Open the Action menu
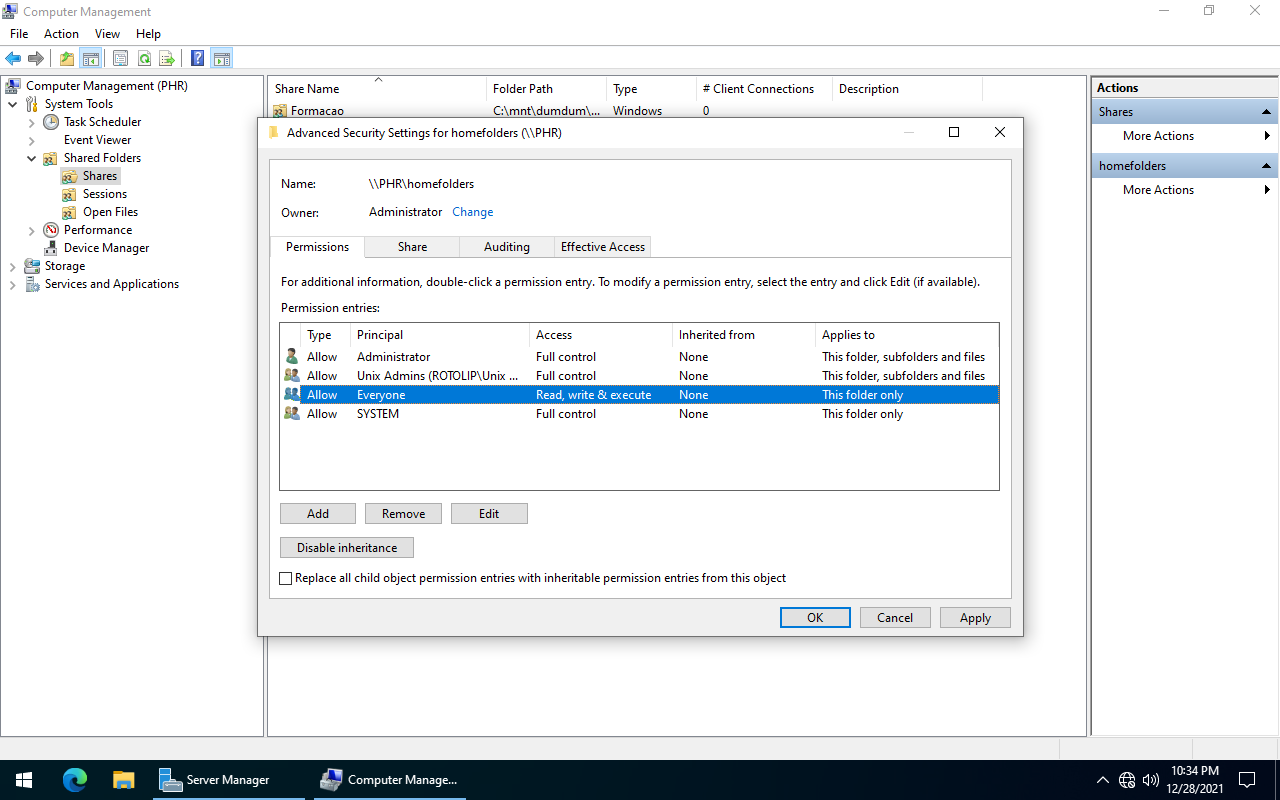The height and width of the screenshot is (800, 1280). coord(61,34)
